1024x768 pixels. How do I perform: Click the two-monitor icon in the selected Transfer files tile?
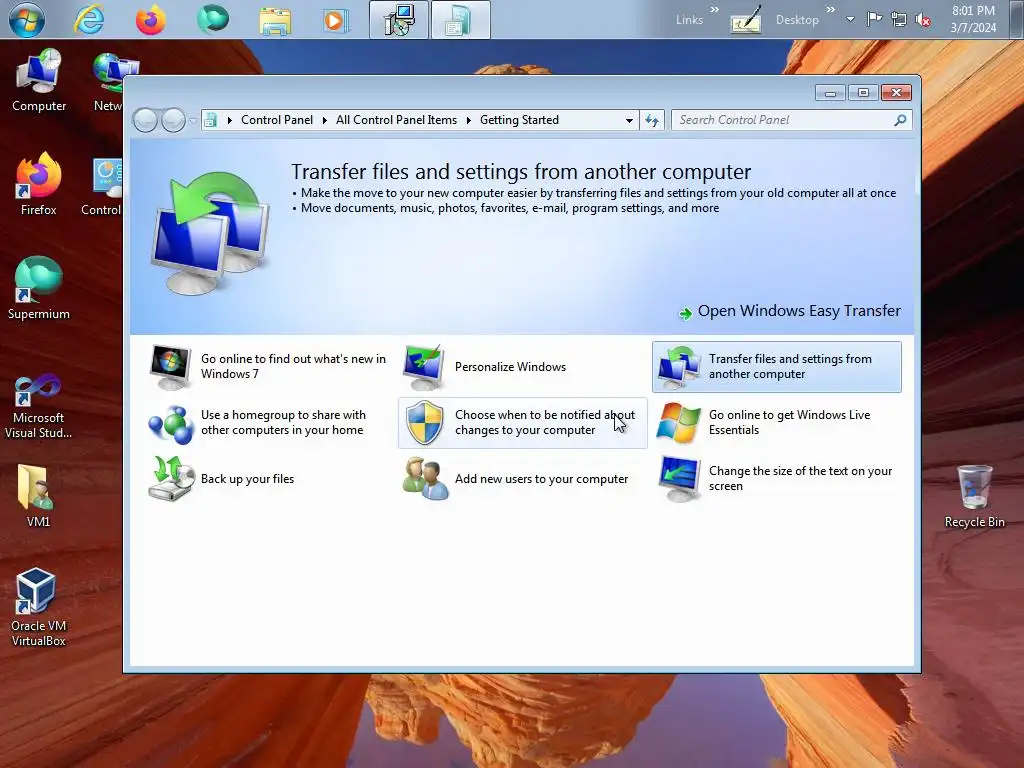click(679, 367)
